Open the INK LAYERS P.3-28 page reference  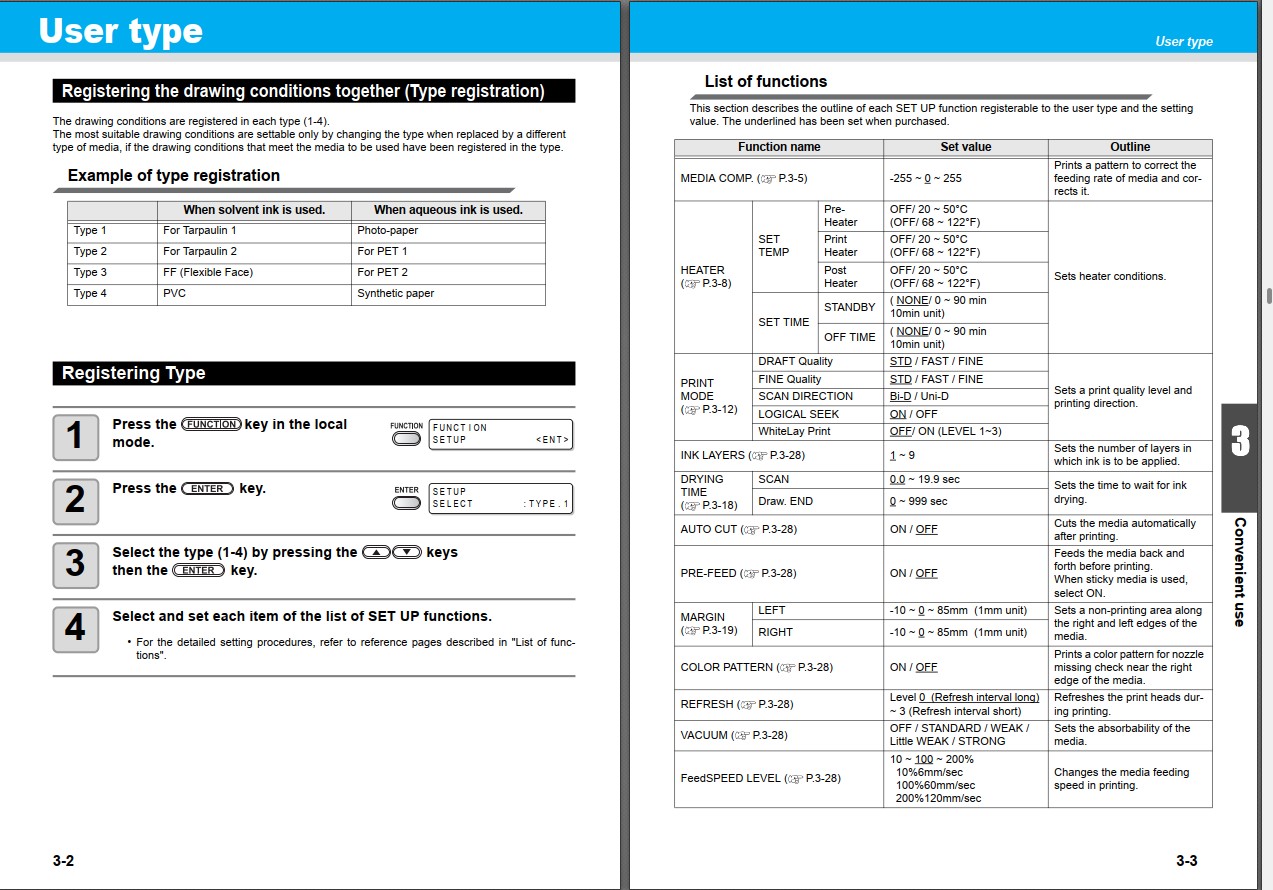click(777, 455)
